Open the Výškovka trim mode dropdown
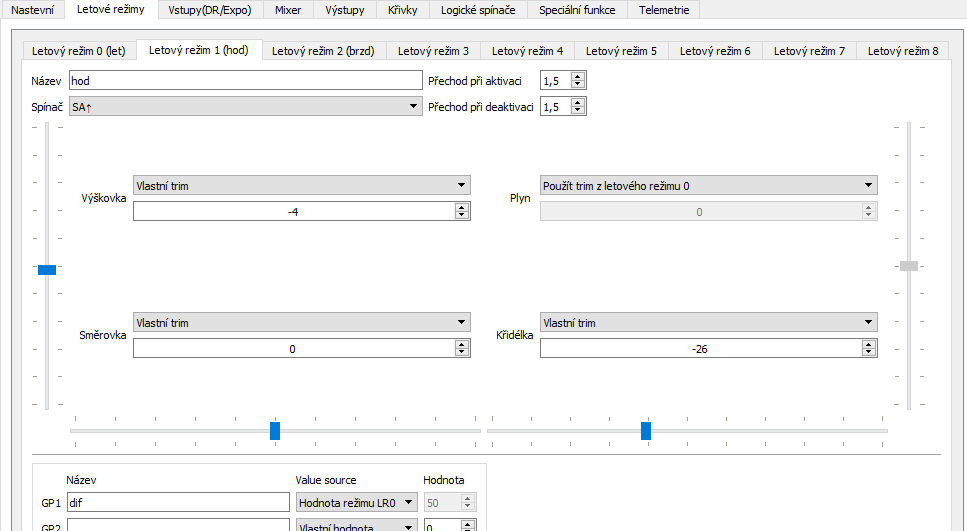The width and height of the screenshot is (967, 531). coord(301,185)
